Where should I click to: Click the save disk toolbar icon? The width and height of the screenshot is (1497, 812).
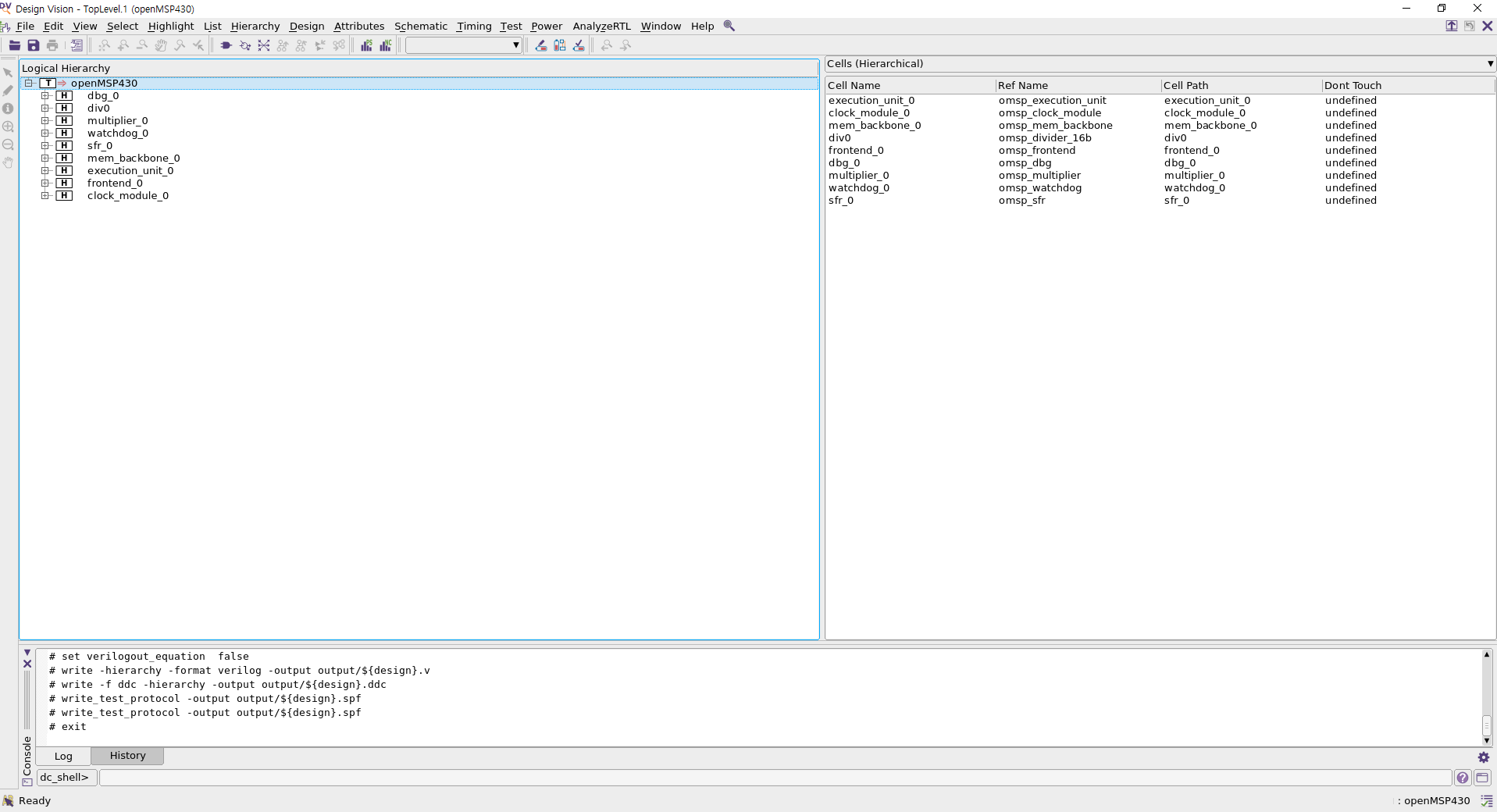[x=34, y=45]
